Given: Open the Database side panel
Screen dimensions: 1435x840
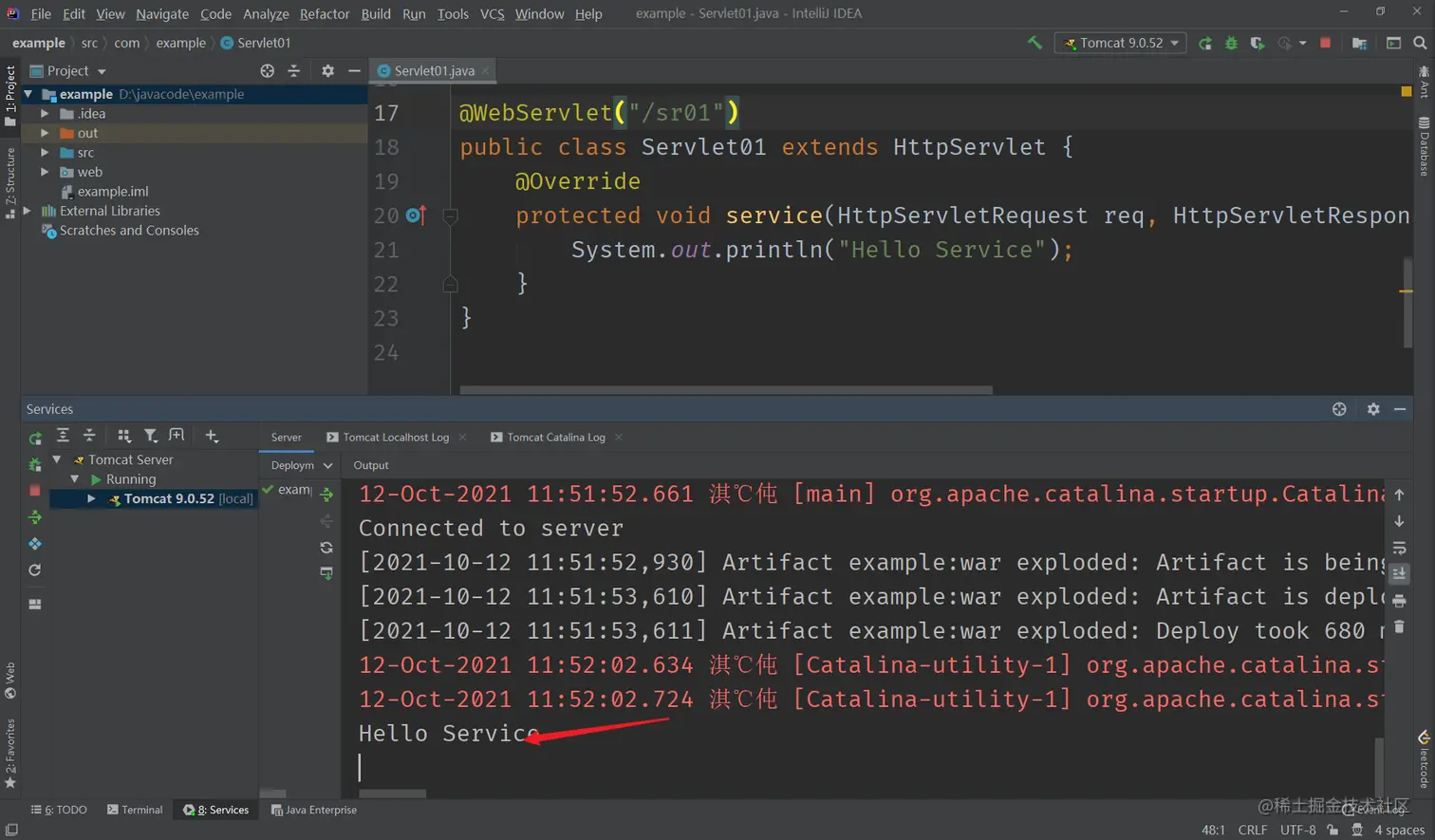Looking at the screenshot, I should coord(1424,146).
